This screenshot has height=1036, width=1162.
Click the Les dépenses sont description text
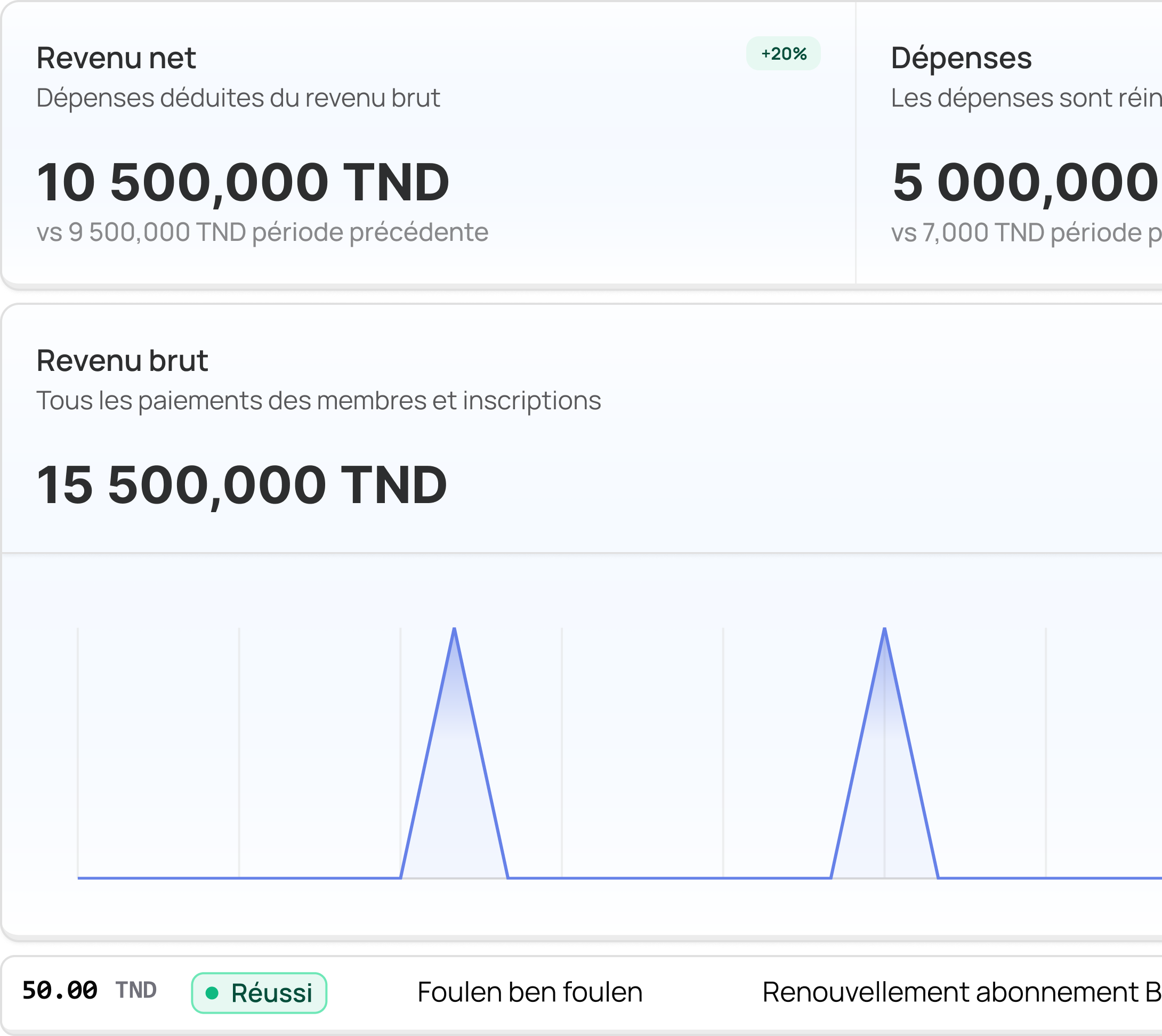pos(1025,98)
